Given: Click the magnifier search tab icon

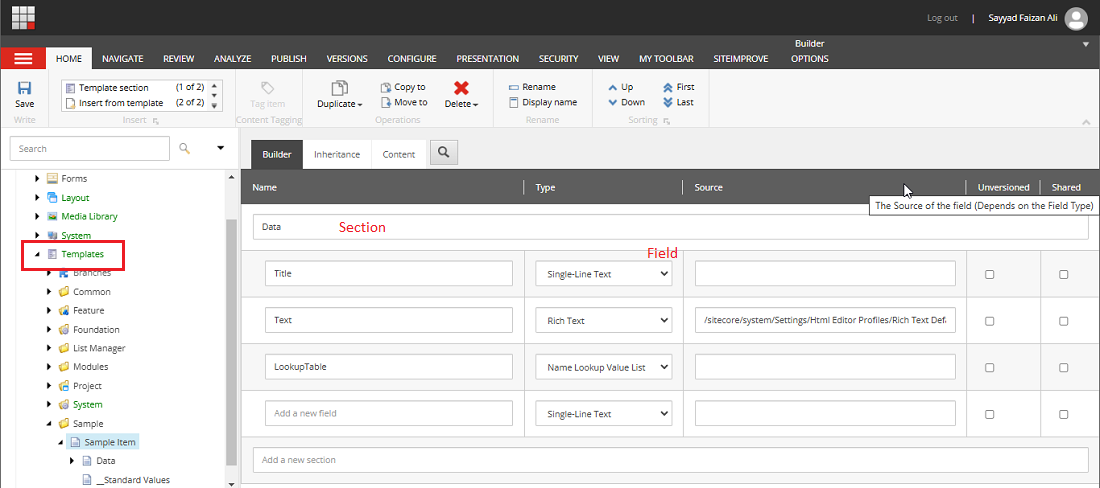Looking at the screenshot, I should 444,153.
